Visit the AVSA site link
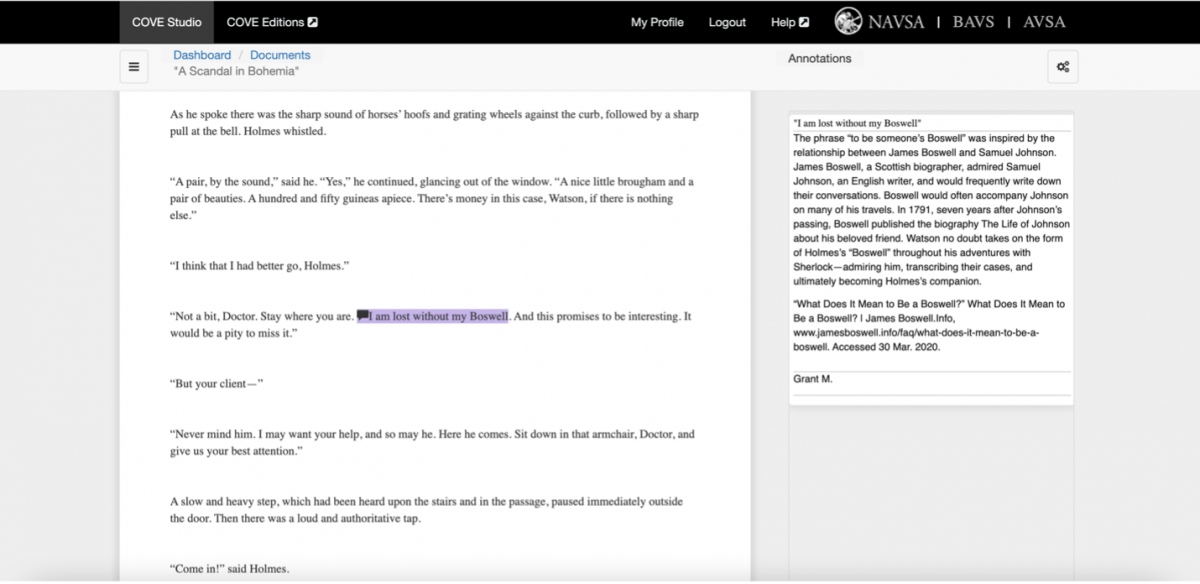Viewport: 1200px width, 584px height. (1043, 22)
